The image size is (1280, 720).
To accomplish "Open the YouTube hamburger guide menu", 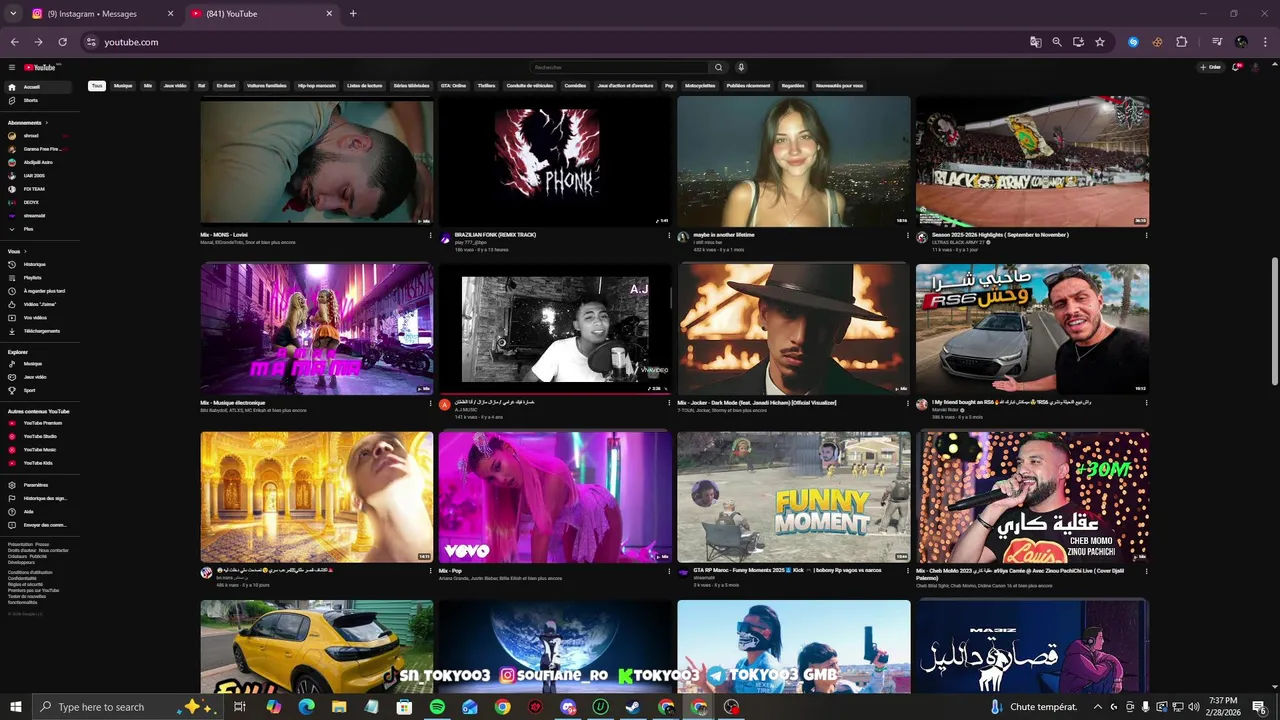I will (x=12, y=67).
